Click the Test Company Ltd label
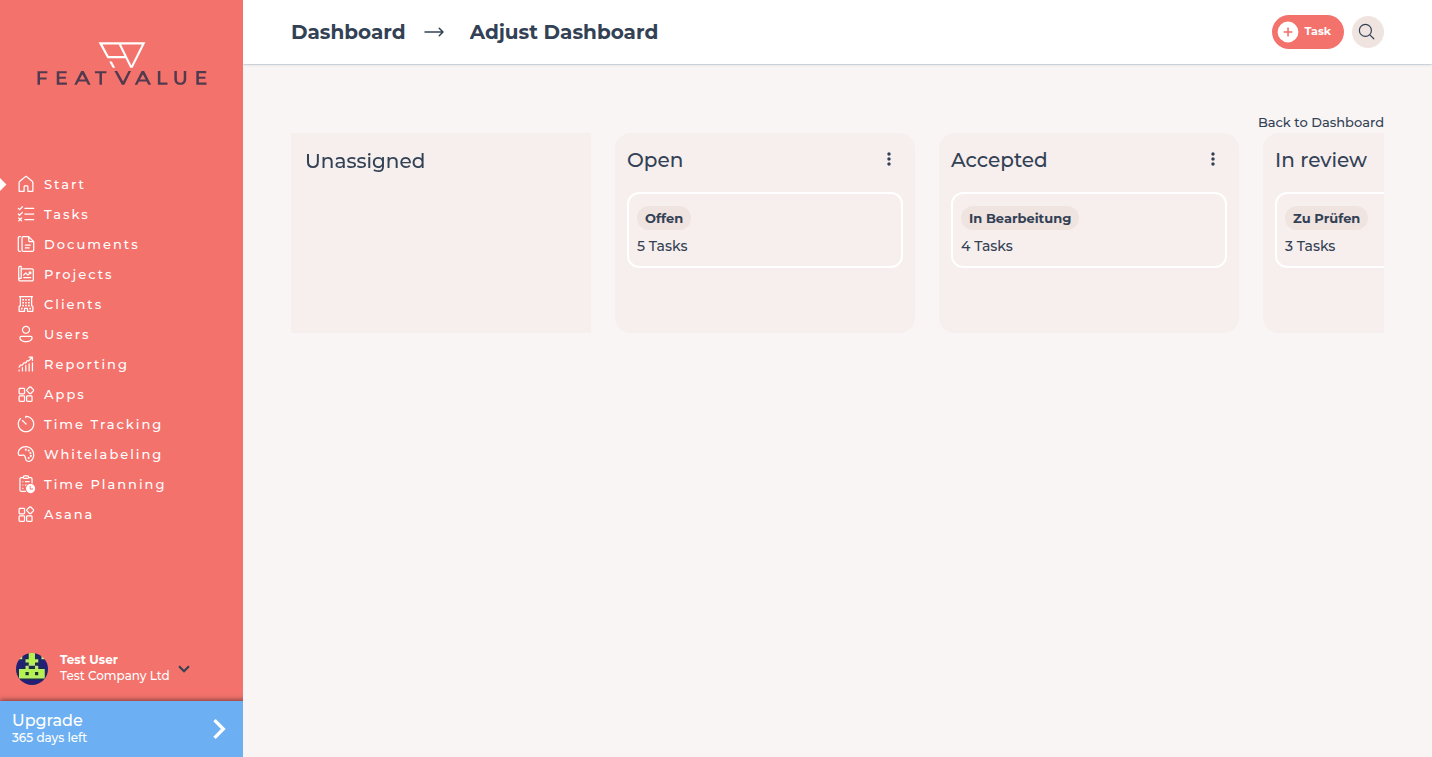This screenshot has height=757, width=1432. (x=114, y=676)
